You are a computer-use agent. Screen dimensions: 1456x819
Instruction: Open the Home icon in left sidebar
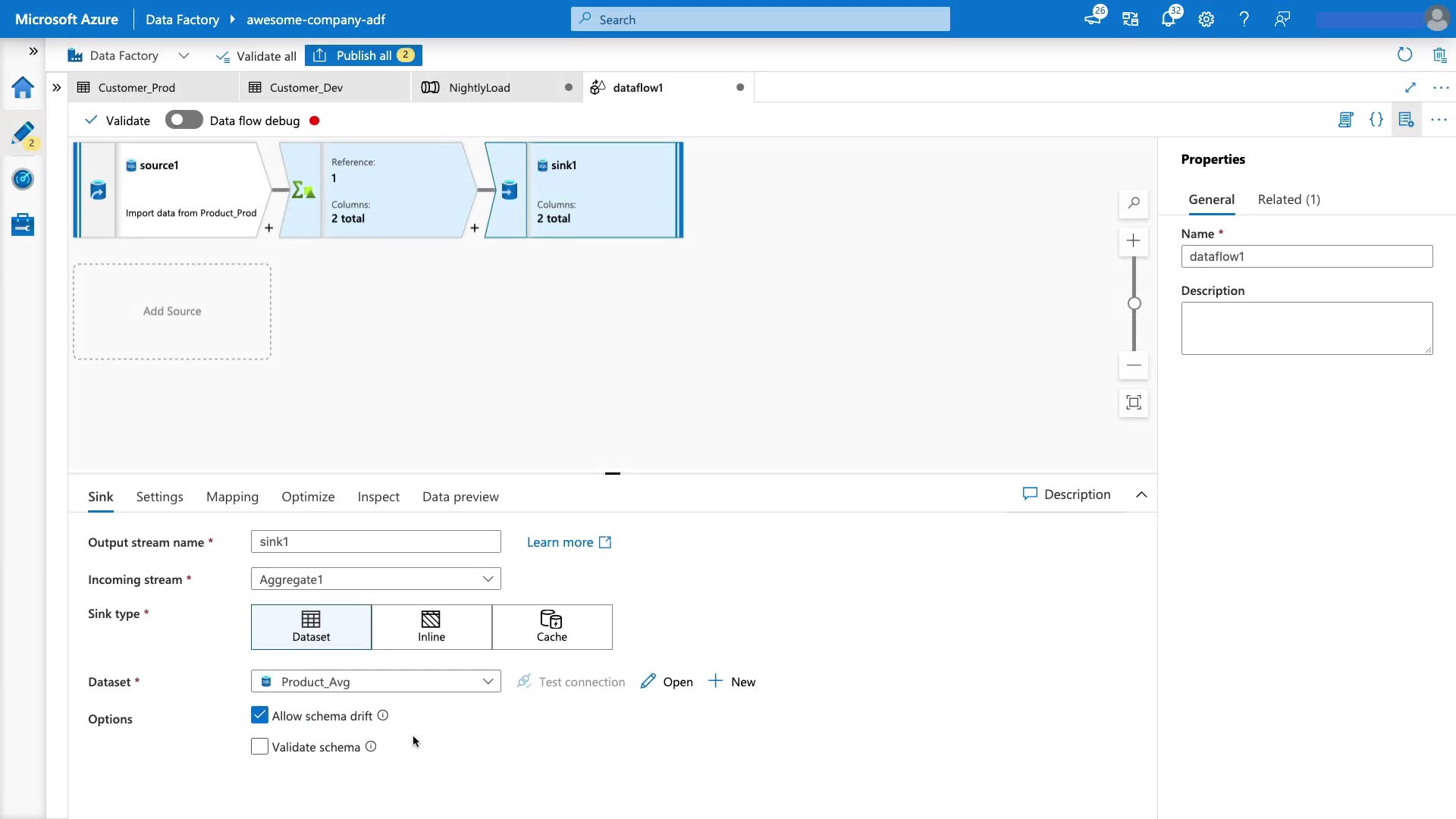coord(23,88)
